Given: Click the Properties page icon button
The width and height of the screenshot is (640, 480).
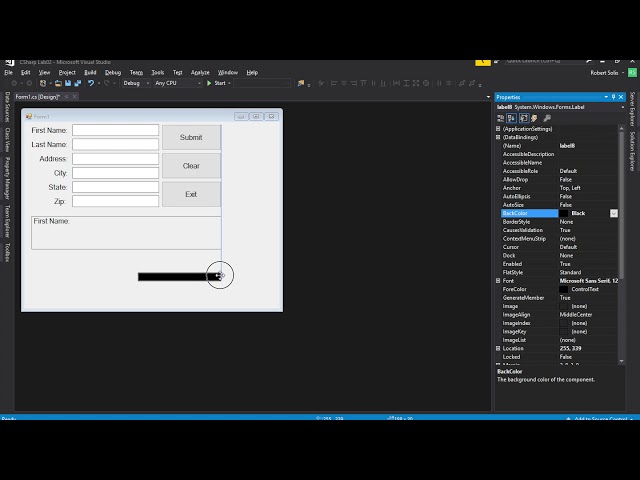Looking at the screenshot, I should coord(524,118).
